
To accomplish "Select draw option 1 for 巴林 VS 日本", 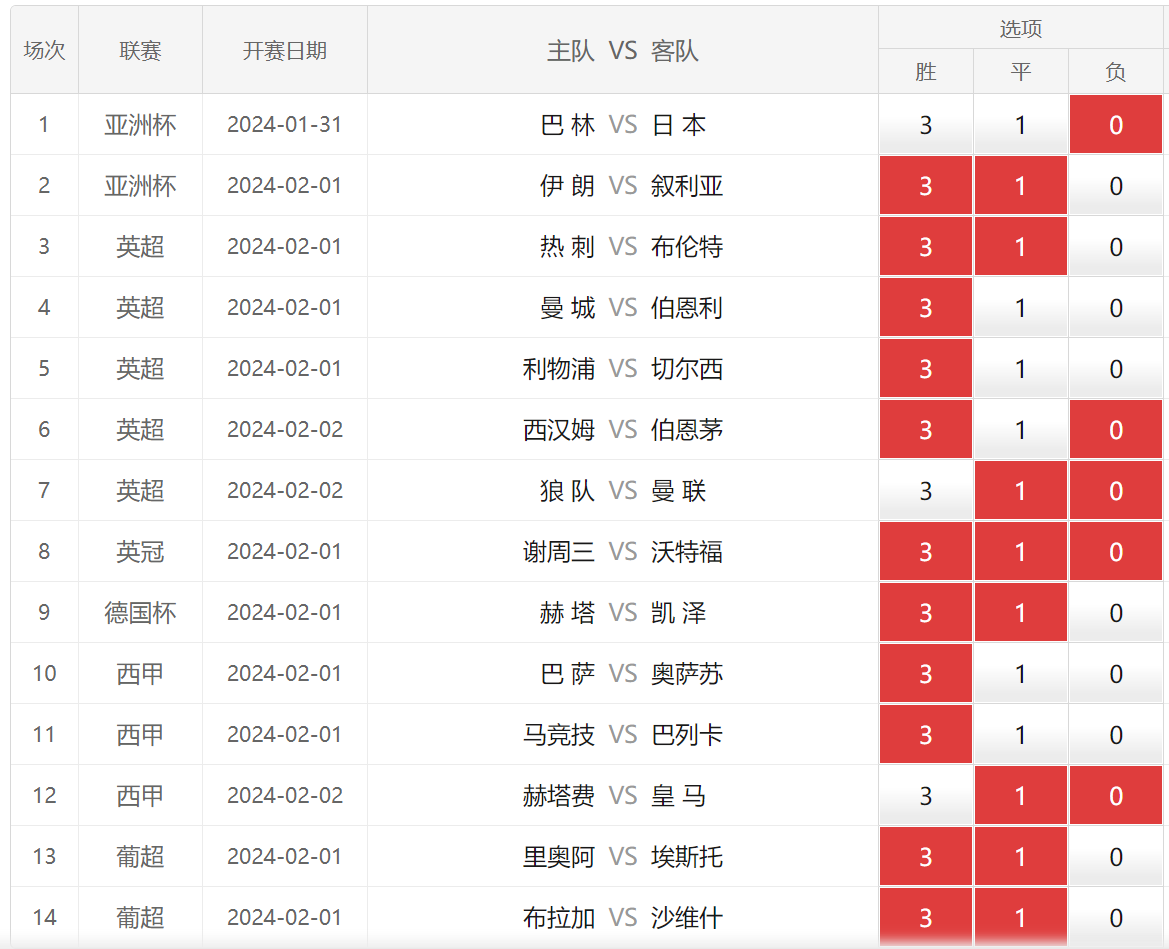I will click(x=1021, y=124).
